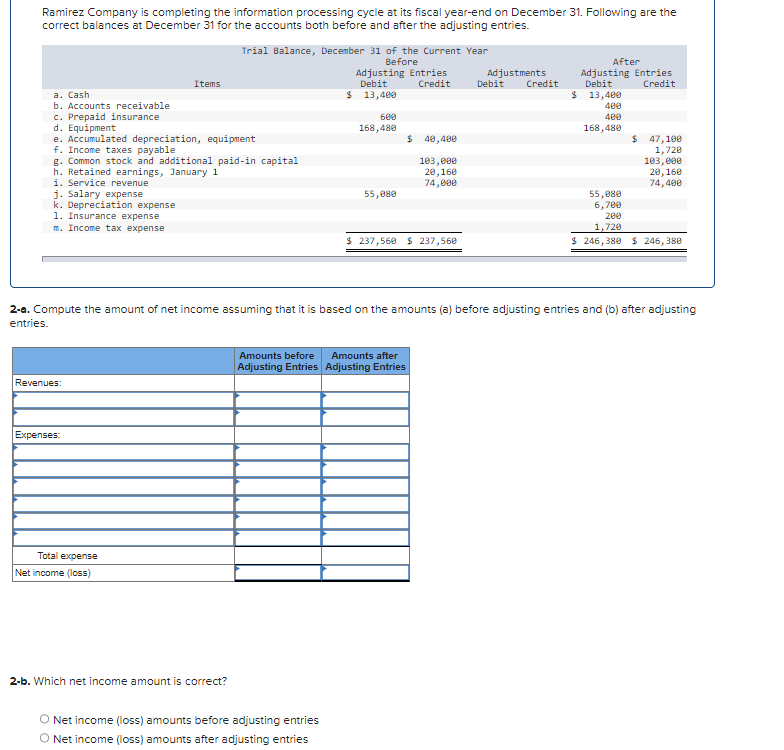784x750 pixels.
Task: Click the 74,400 adjusted service revenue value
Action: point(666,182)
